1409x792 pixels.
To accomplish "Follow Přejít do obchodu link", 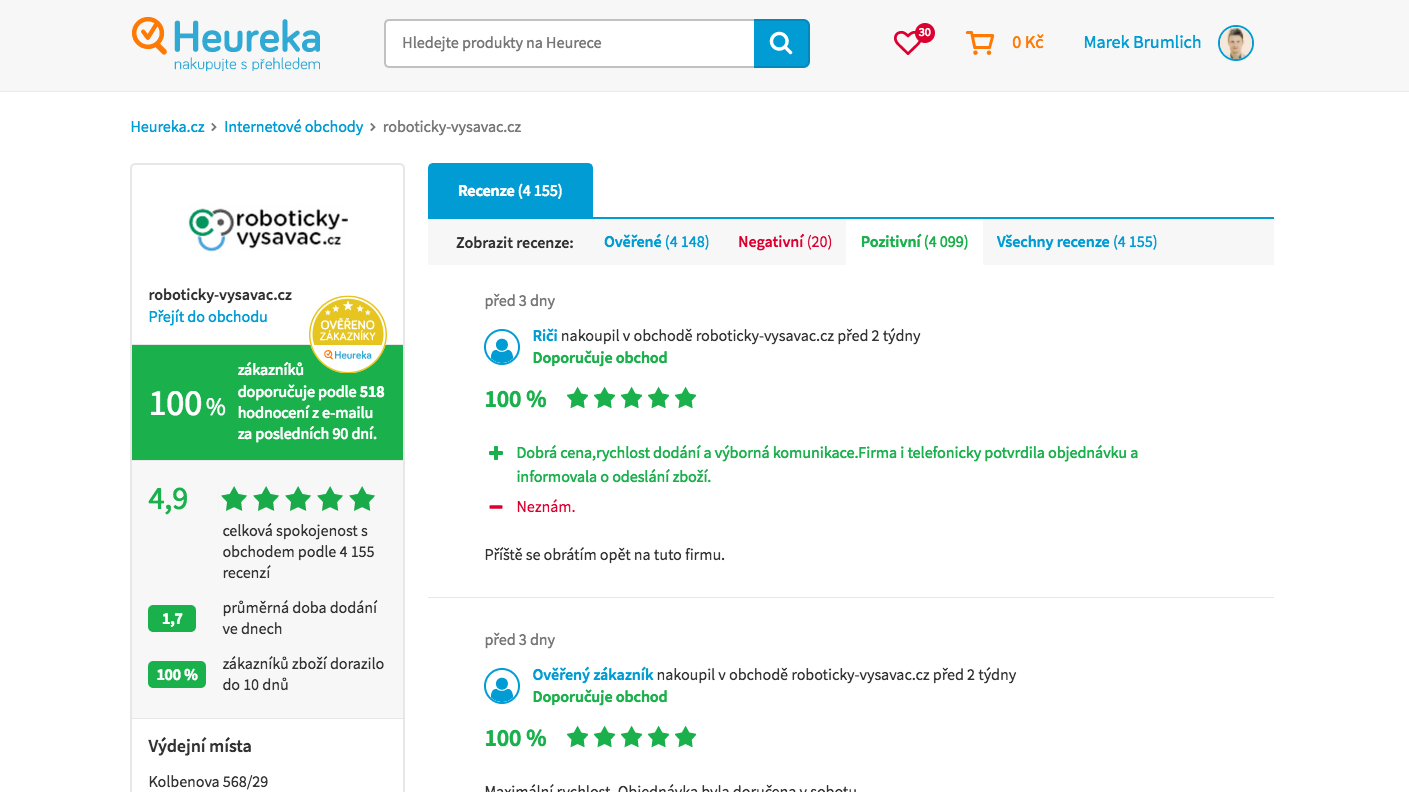I will tap(208, 317).
